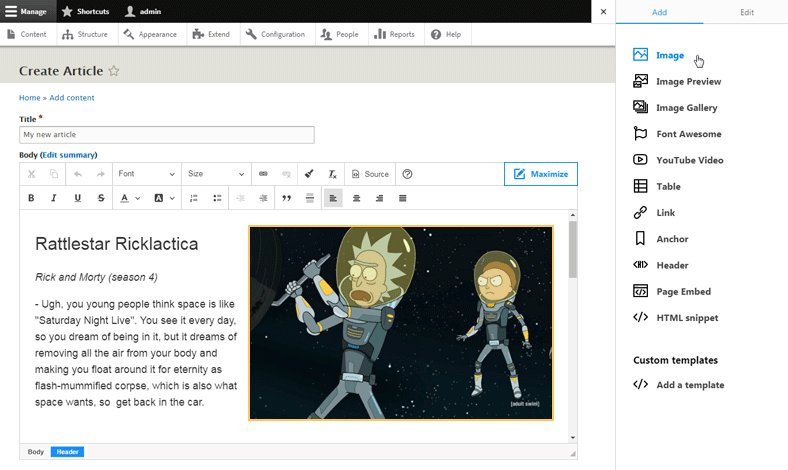The height and width of the screenshot is (470, 788).
Task: Open the Extend admin menu
Action: 211,34
